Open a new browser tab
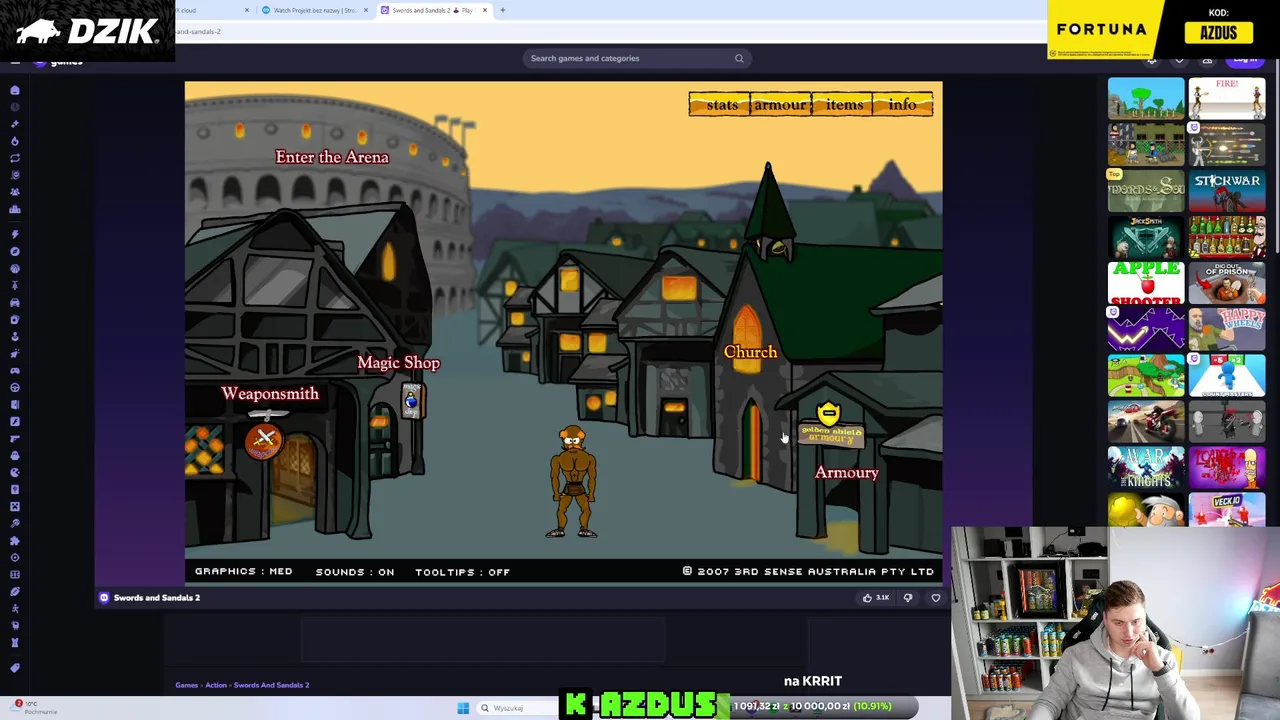1280x720 pixels. coord(503,10)
